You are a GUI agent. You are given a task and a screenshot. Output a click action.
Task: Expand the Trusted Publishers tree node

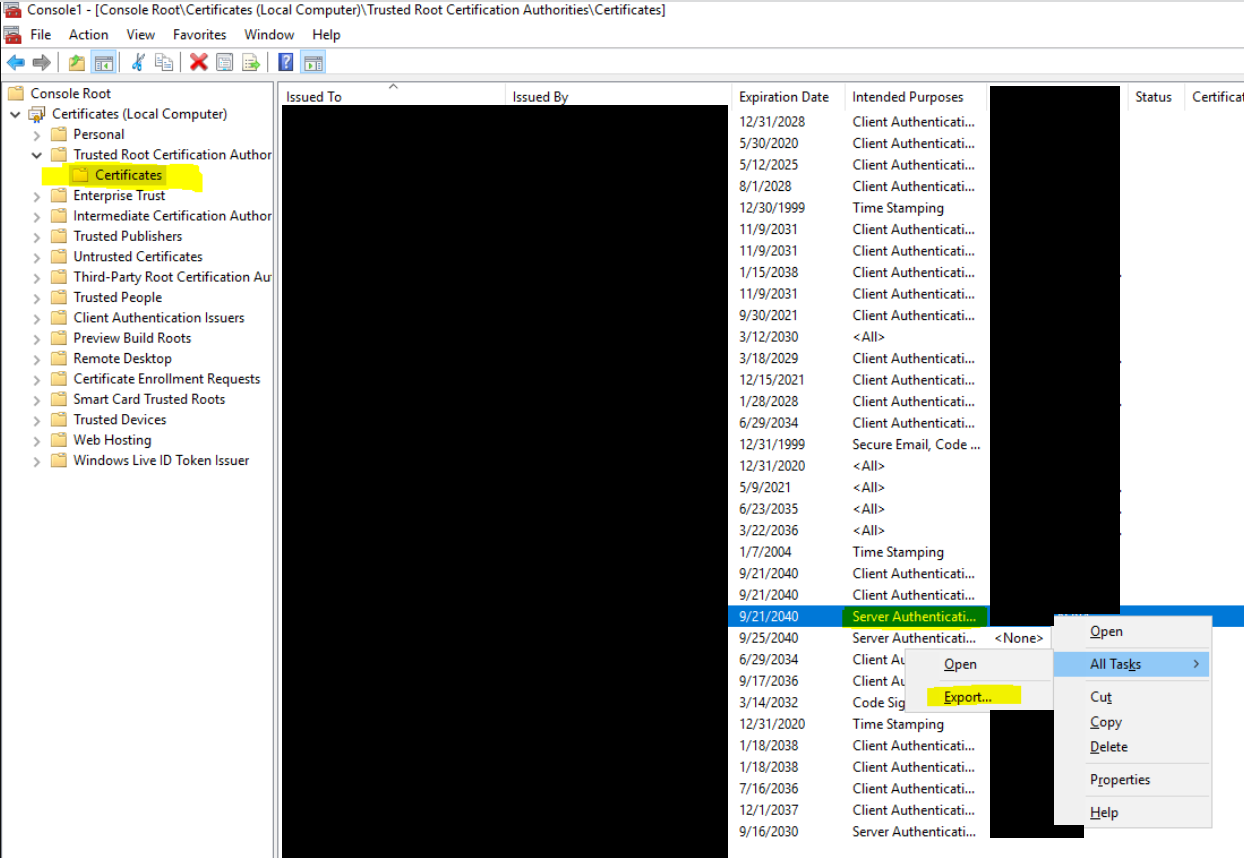37,237
